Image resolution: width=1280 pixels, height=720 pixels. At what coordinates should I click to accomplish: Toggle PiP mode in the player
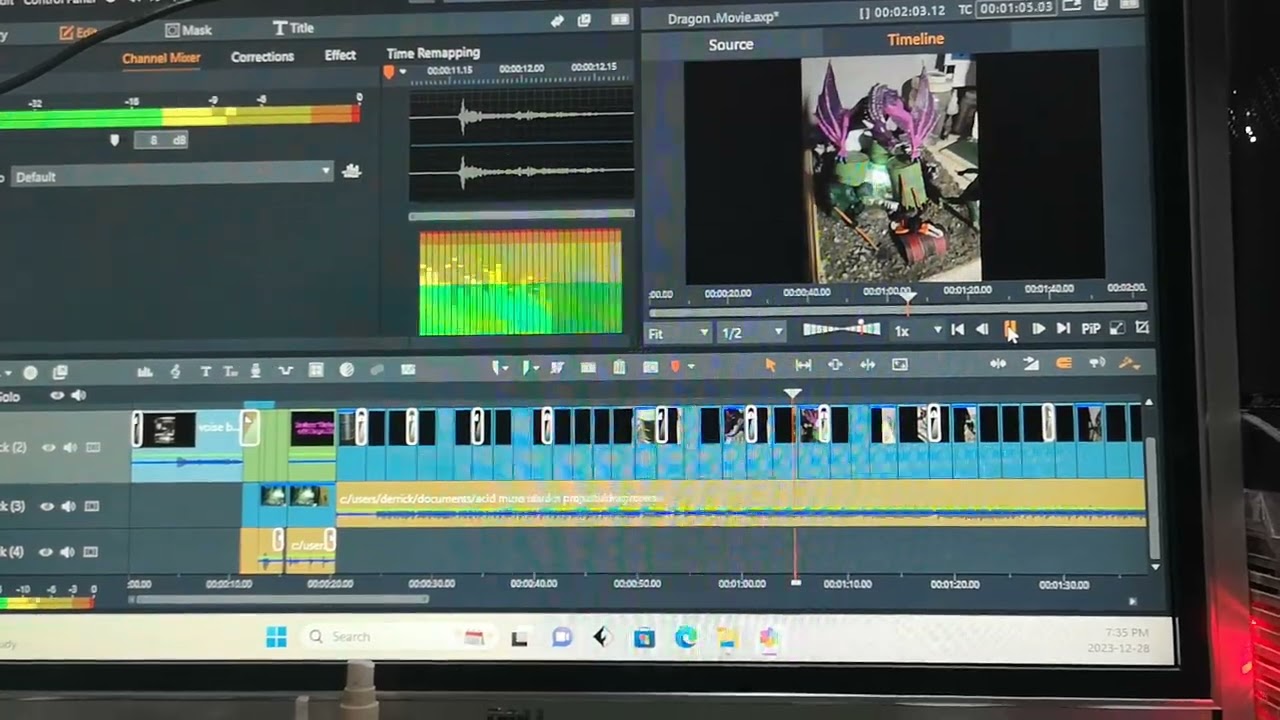(1091, 328)
